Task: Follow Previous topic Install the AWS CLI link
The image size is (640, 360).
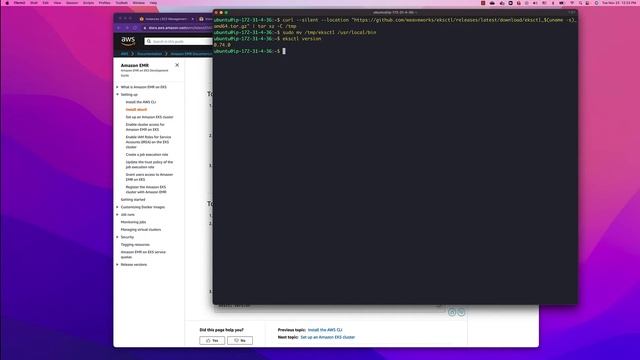Action: 325,330
